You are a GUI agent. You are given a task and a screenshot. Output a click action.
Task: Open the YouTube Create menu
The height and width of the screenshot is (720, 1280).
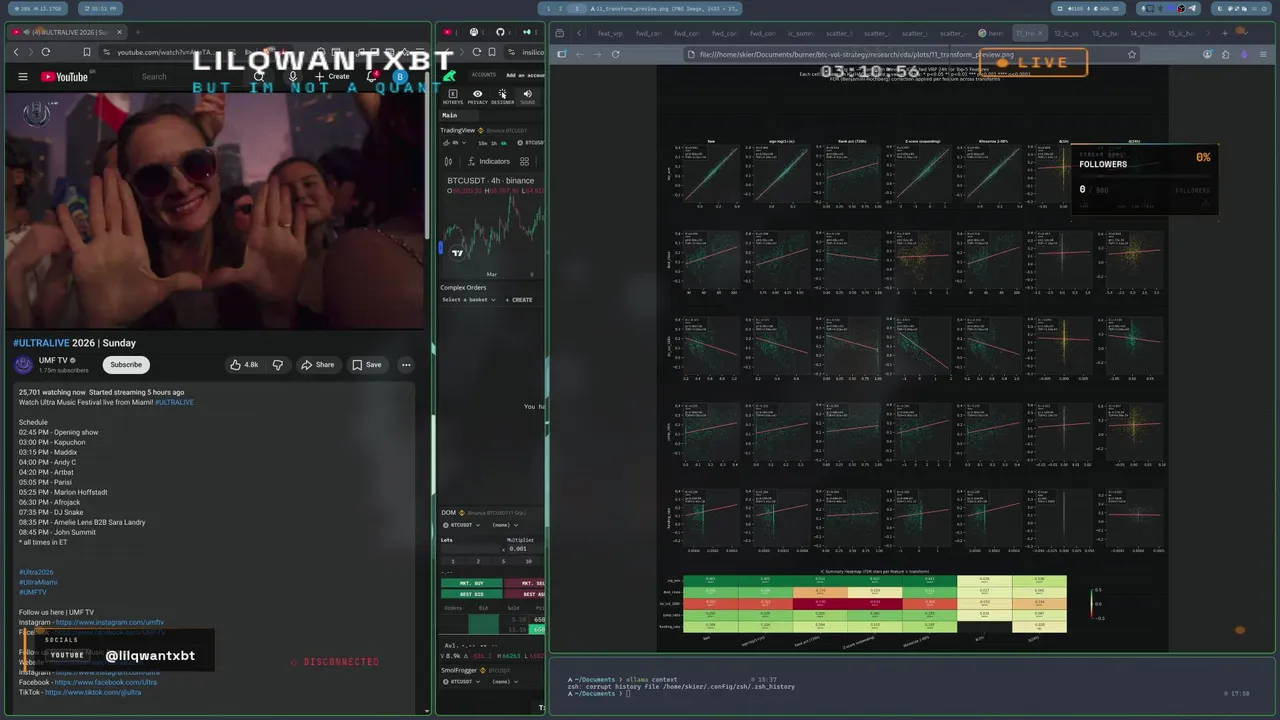(x=333, y=76)
